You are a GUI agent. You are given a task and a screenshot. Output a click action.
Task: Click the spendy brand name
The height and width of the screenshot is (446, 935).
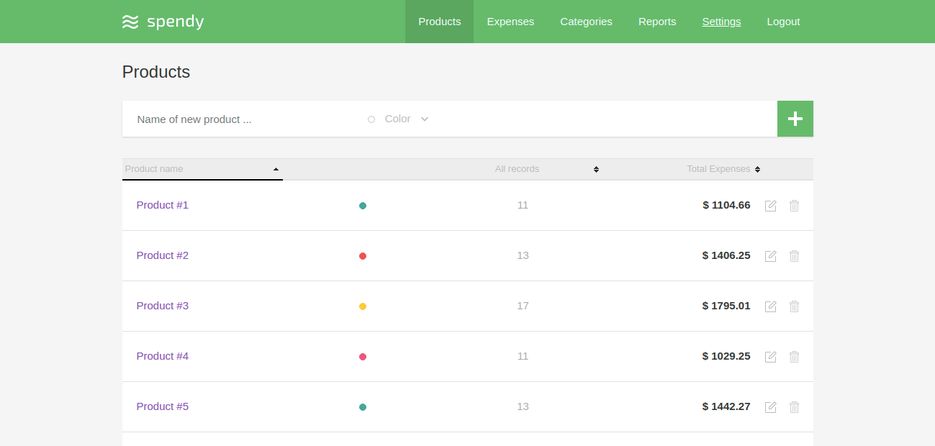point(175,22)
